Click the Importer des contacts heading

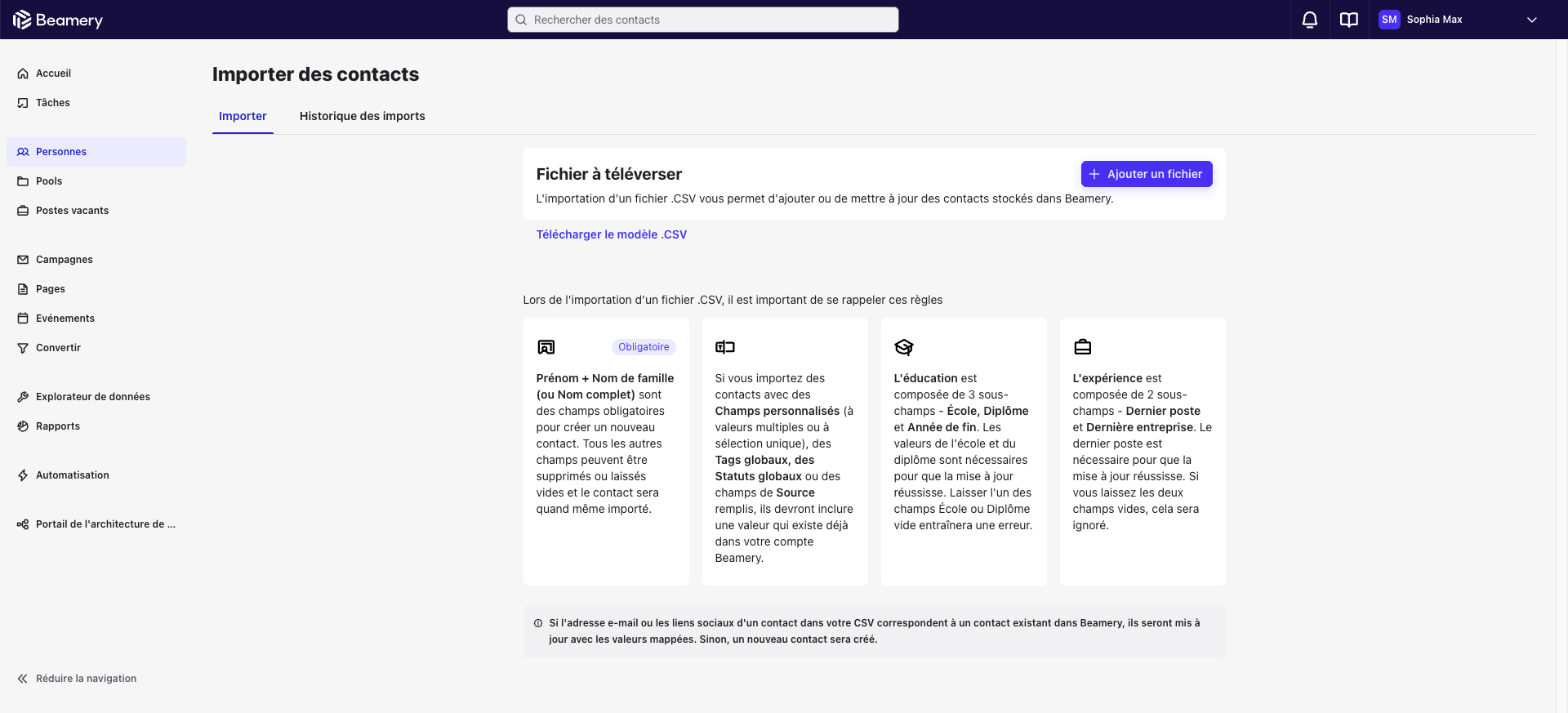315,74
